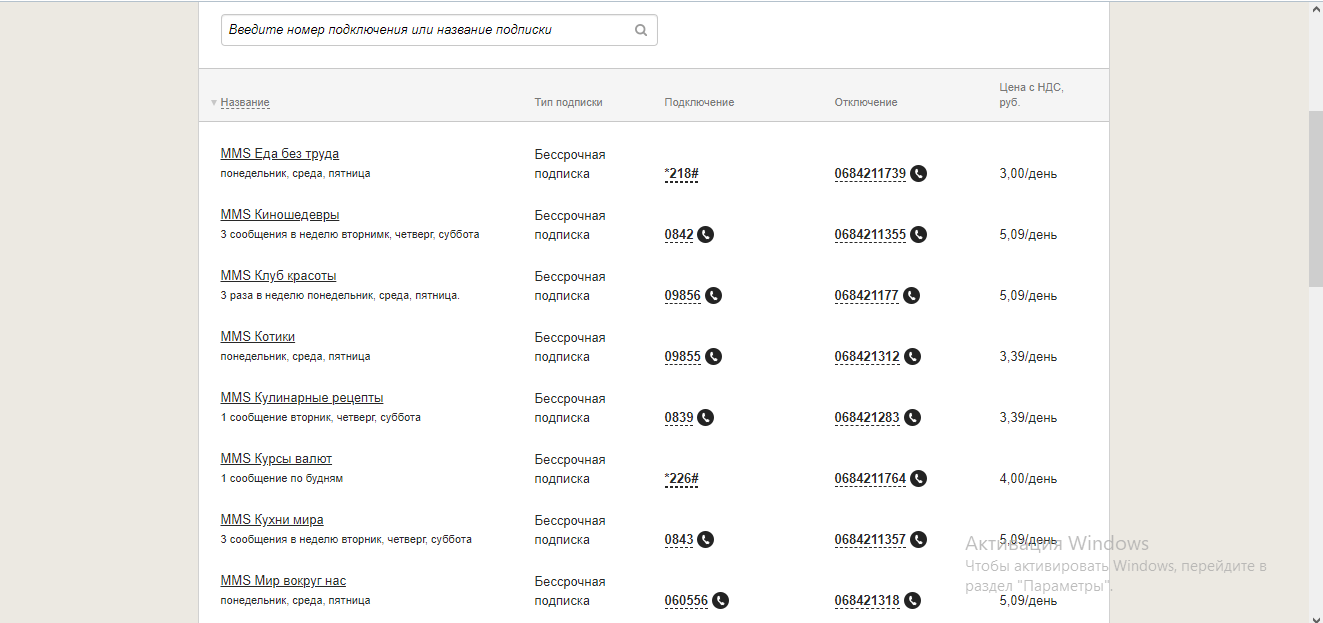1323x623 pixels.
Task: Click the phone icon next to 068421177
Action: pyautogui.click(x=912, y=296)
